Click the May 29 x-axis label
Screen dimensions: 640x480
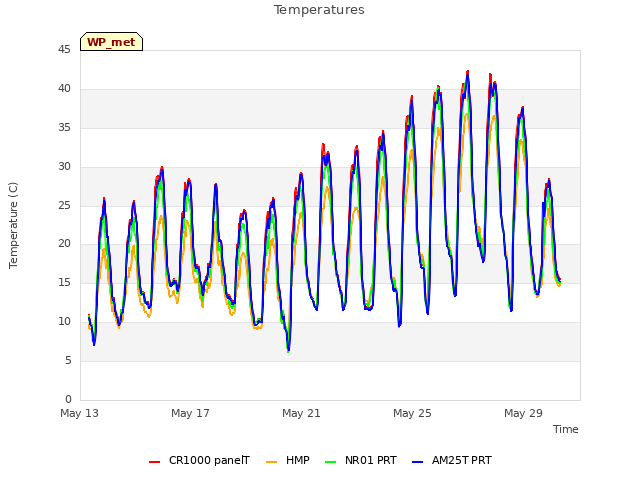click(x=523, y=413)
